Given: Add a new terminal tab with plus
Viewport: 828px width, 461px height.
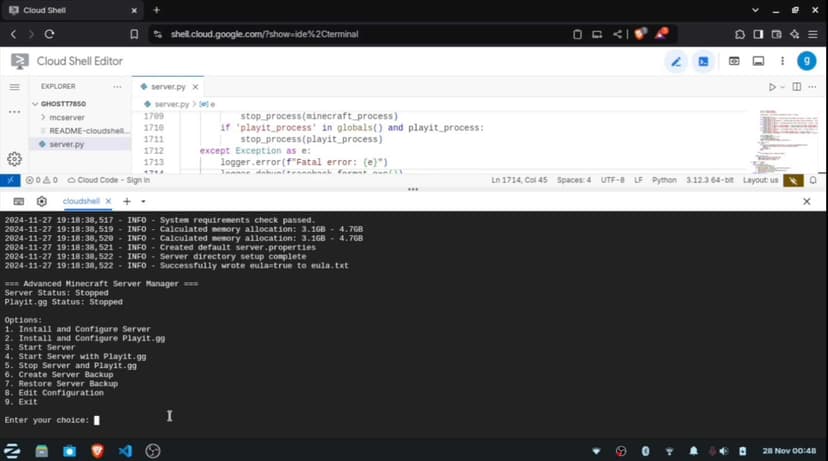Looking at the screenshot, I should (x=127, y=201).
